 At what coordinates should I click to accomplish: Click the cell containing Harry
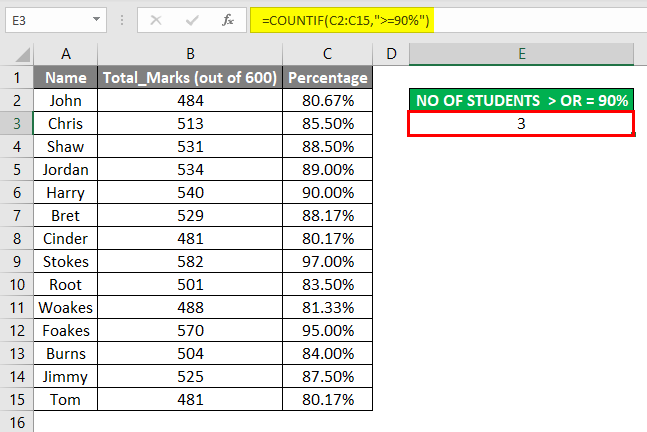tap(66, 192)
